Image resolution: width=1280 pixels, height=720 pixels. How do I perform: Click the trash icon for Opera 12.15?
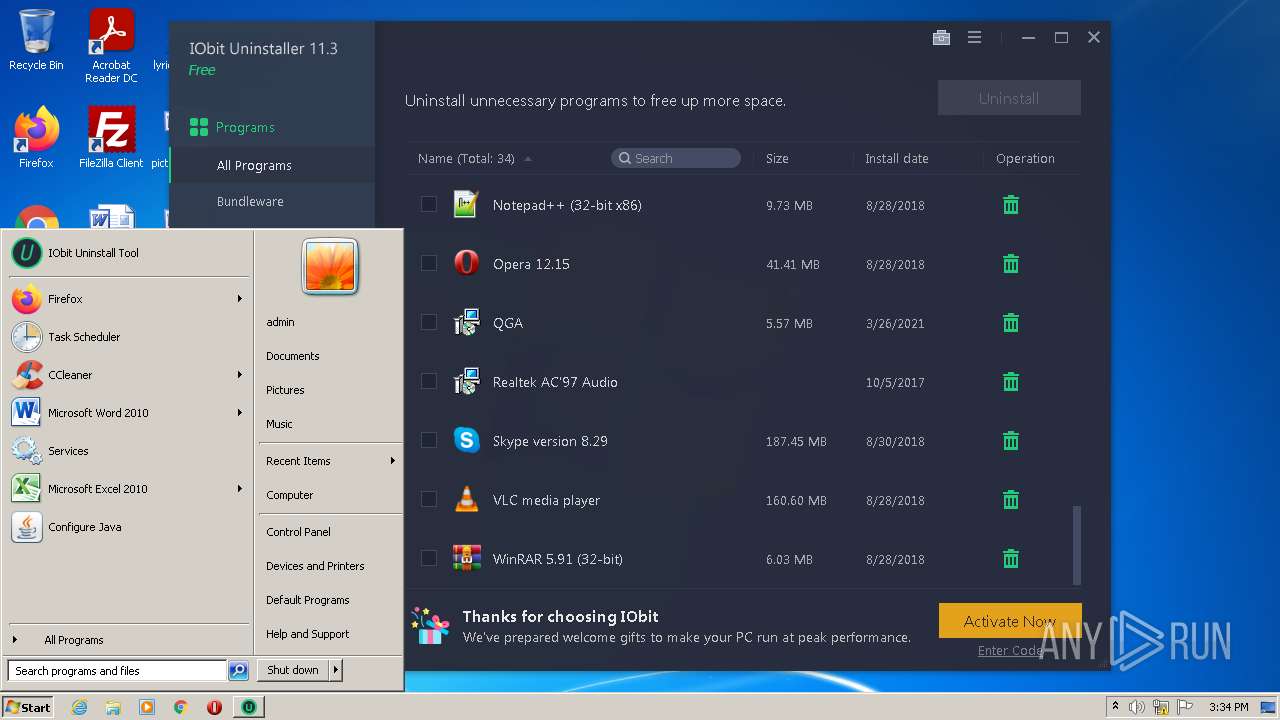1011,264
